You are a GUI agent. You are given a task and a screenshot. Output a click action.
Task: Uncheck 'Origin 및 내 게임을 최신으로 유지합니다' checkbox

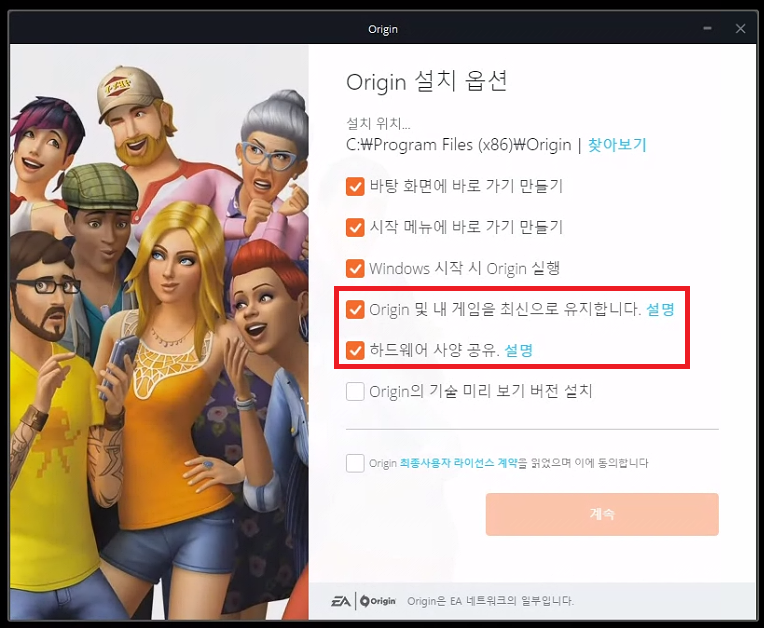coord(355,309)
